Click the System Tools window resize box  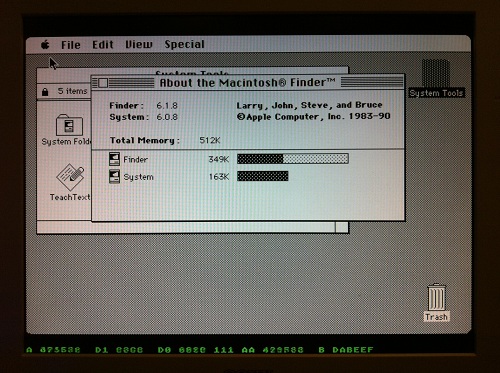[x=342, y=227]
